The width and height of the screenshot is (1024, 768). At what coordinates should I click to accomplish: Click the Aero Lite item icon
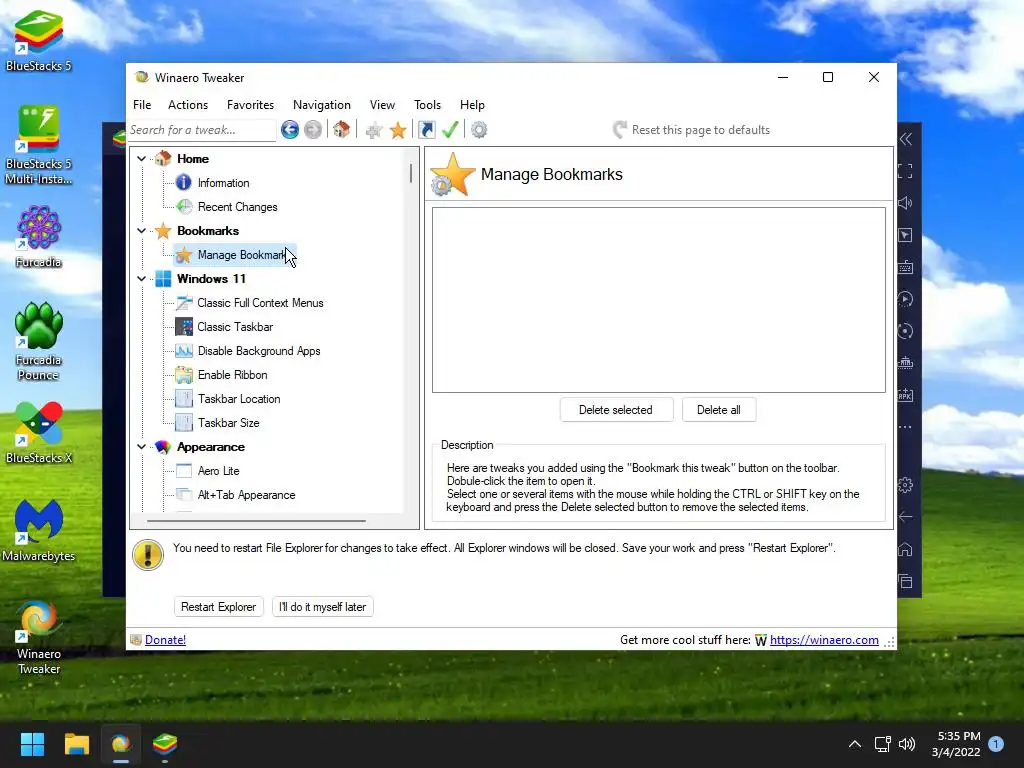(x=184, y=471)
